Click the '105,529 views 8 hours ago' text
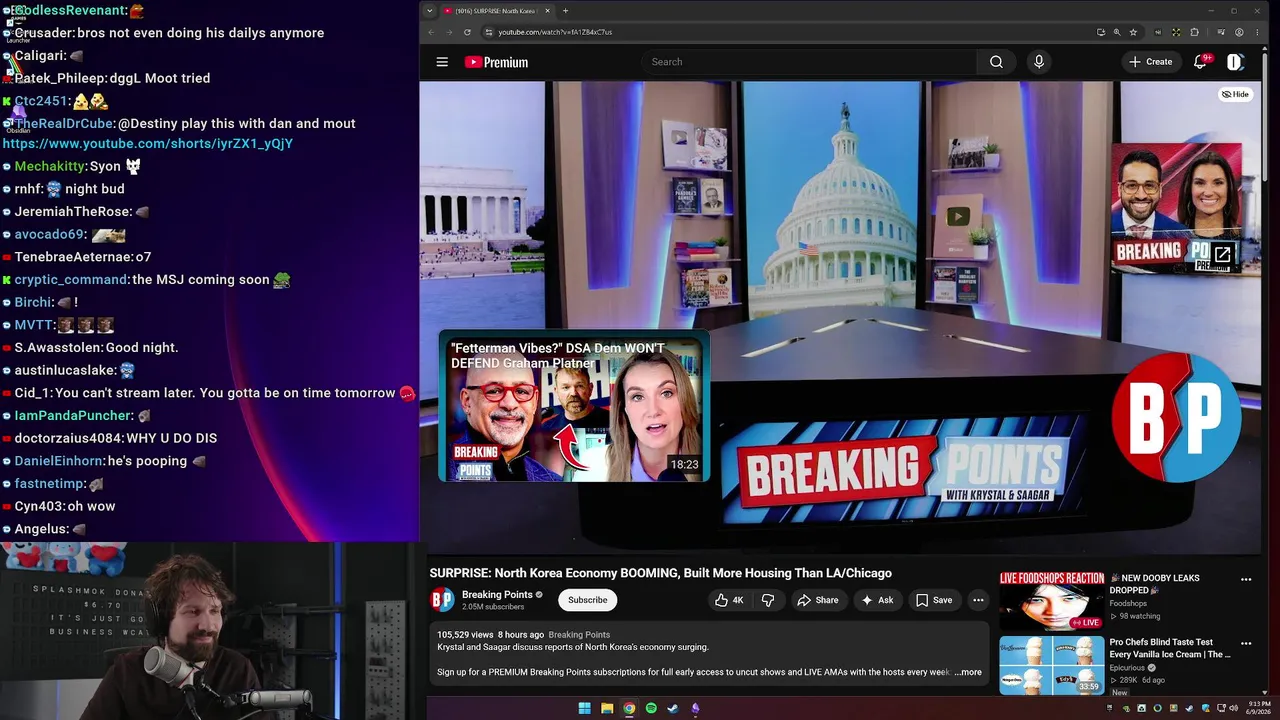Image resolution: width=1280 pixels, height=720 pixels. coord(490,635)
